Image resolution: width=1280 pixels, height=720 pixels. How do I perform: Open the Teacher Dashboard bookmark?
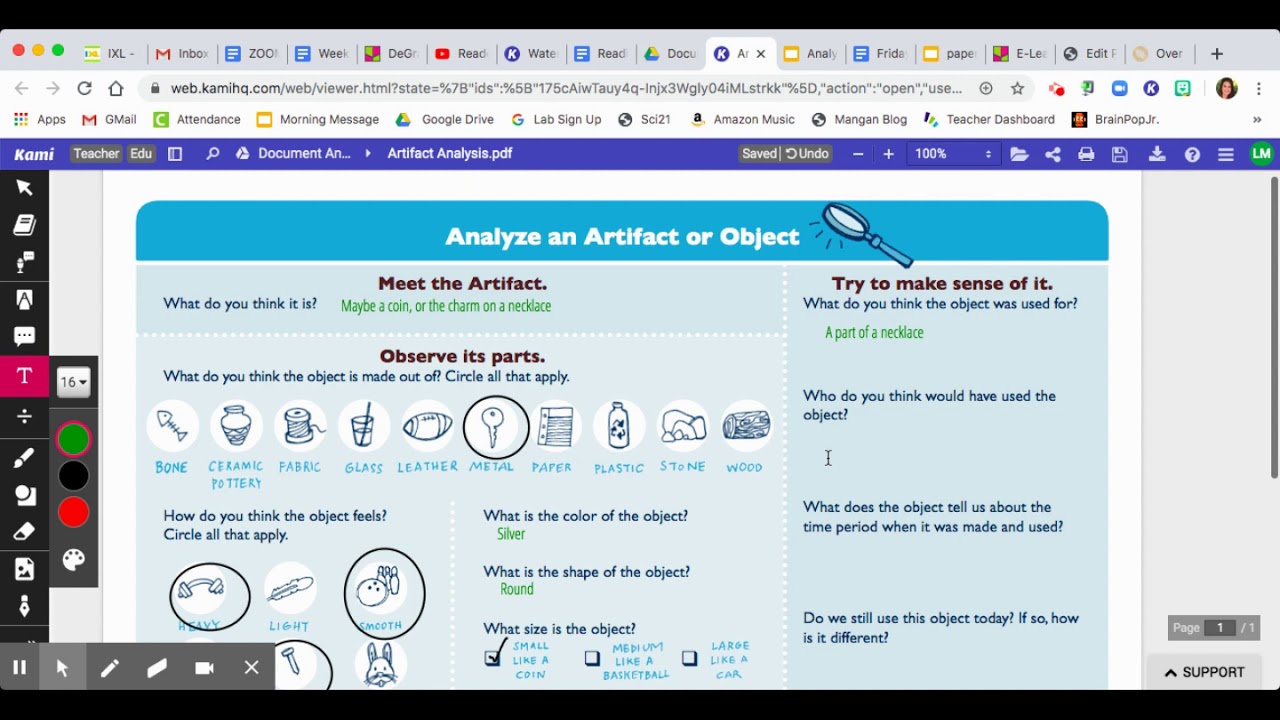989,119
